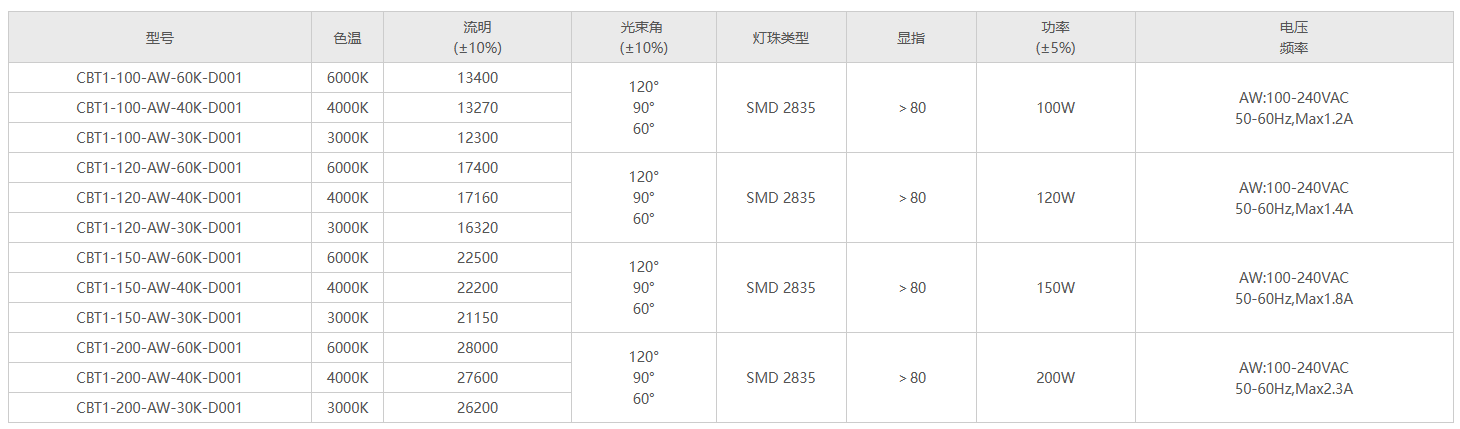The width and height of the screenshot is (1460, 429).
Task: Click the 流明 column header
Action: coord(477,38)
